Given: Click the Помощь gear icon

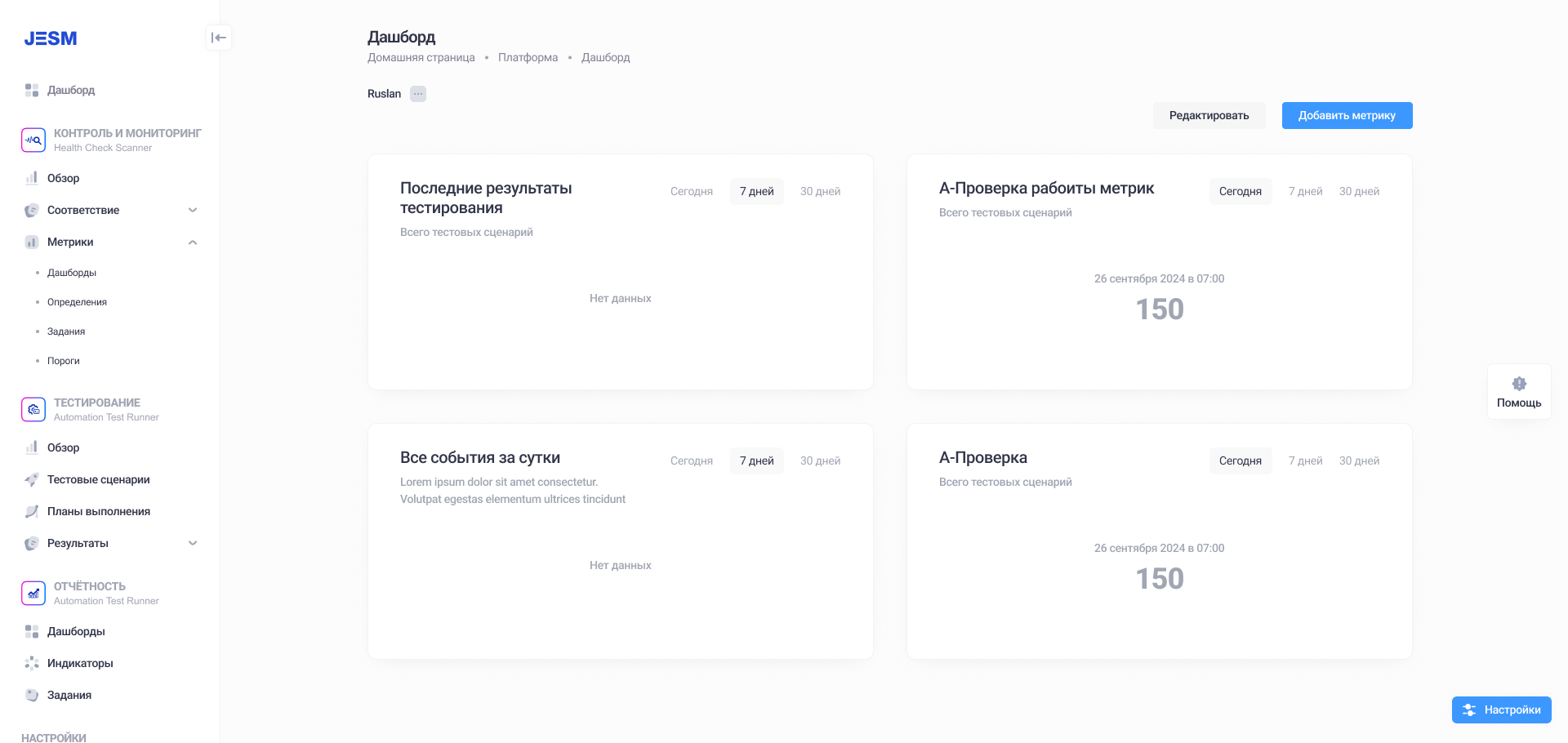Looking at the screenshot, I should tap(1519, 384).
